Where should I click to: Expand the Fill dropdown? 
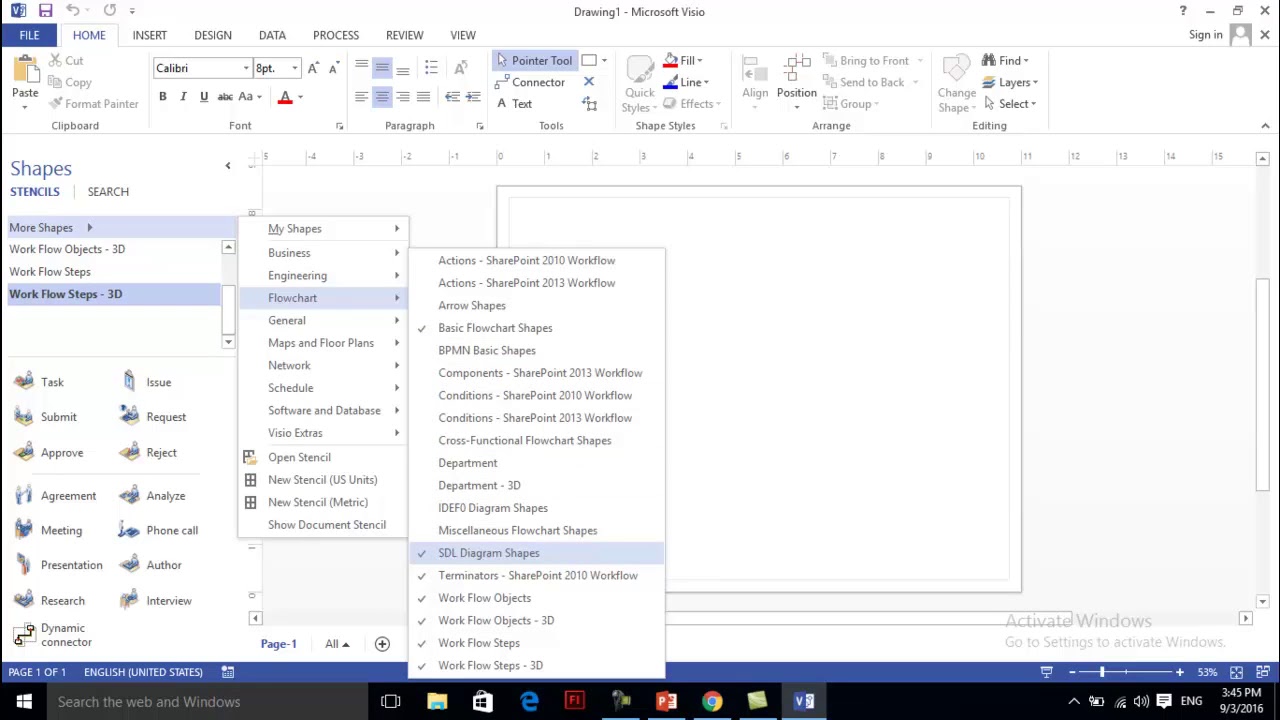(700, 61)
